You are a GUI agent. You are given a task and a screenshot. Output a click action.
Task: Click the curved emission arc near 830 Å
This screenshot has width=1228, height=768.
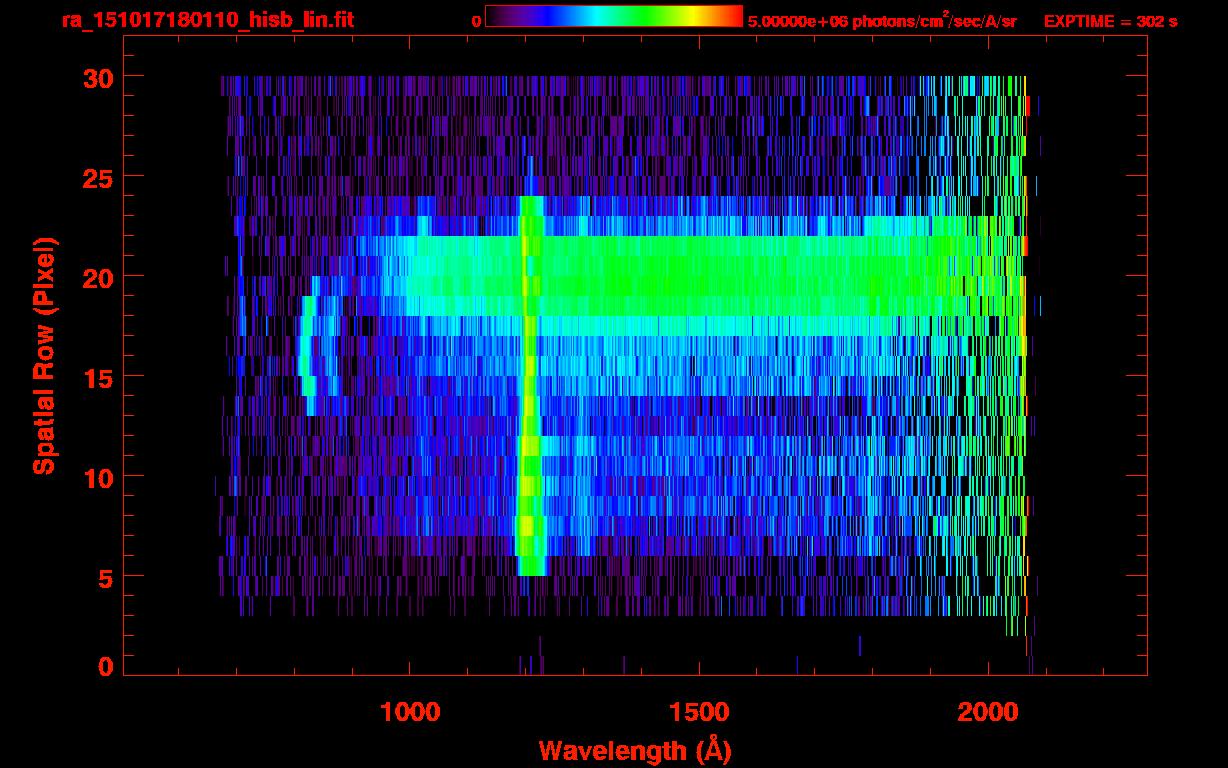[x=310, y=345]
